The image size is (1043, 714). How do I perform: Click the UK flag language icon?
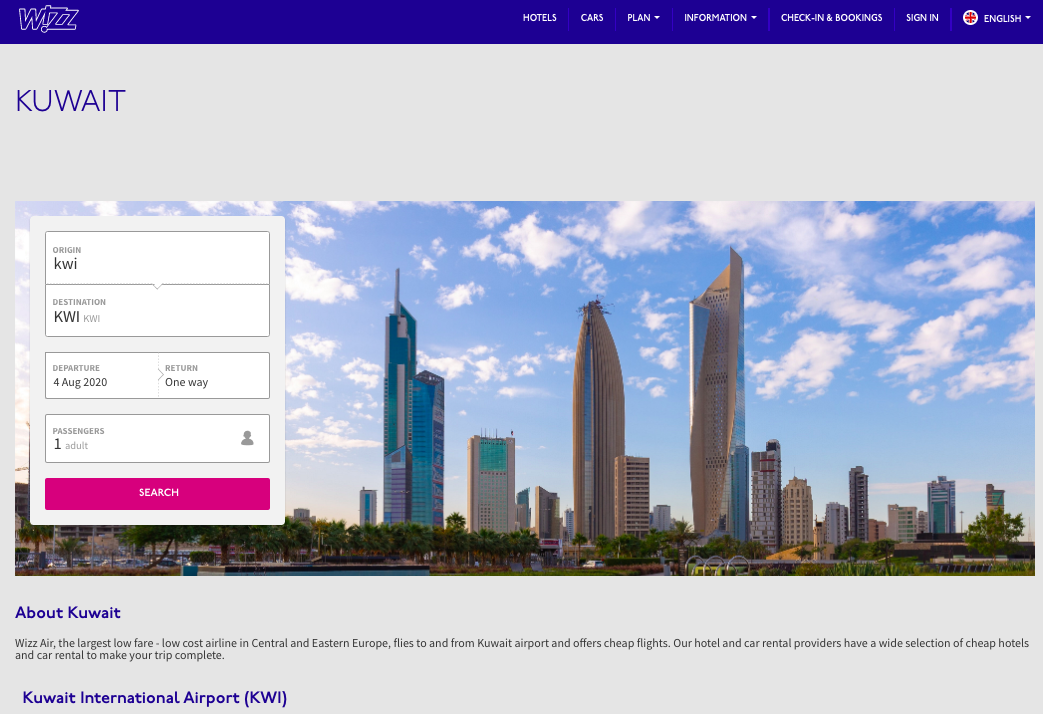pyautogui.click(x=970, y=18)
